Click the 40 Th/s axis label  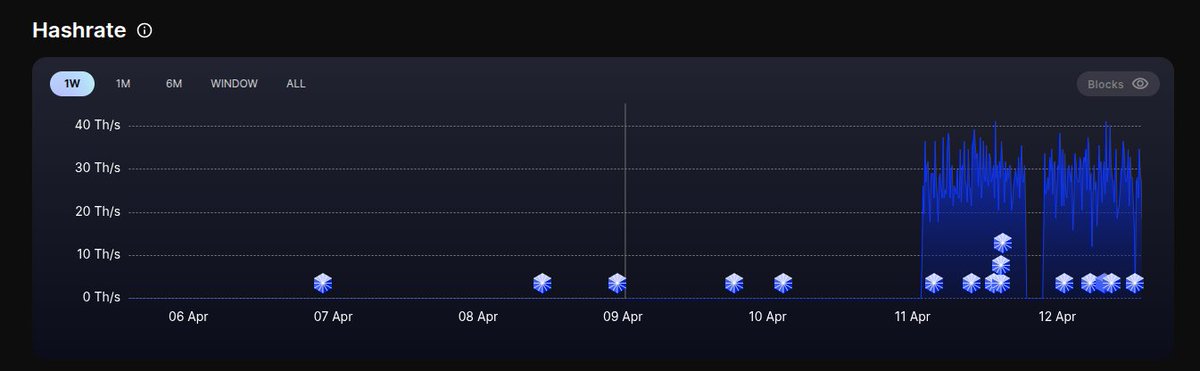[97, 125]
